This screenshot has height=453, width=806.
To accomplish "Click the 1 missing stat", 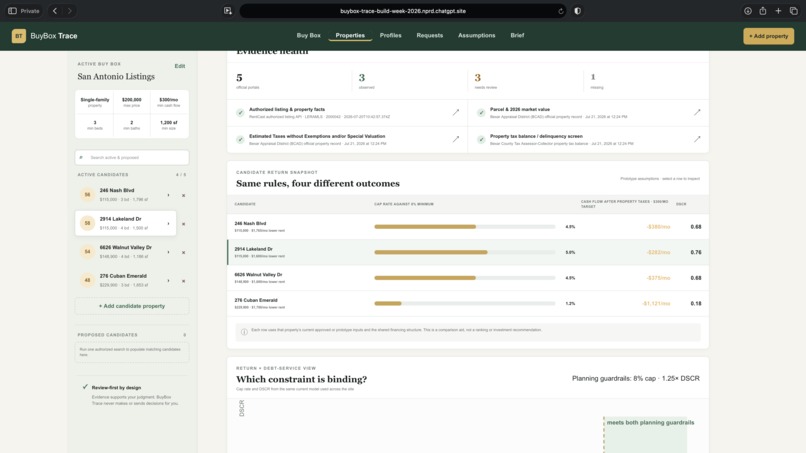I will point(596,81).
